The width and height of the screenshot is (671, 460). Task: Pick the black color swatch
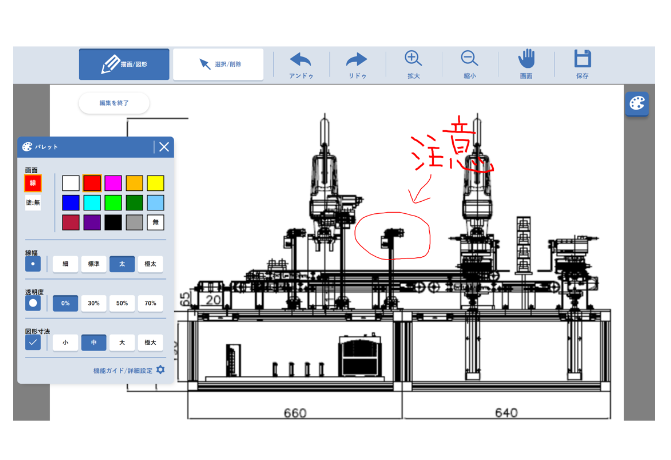113,222
